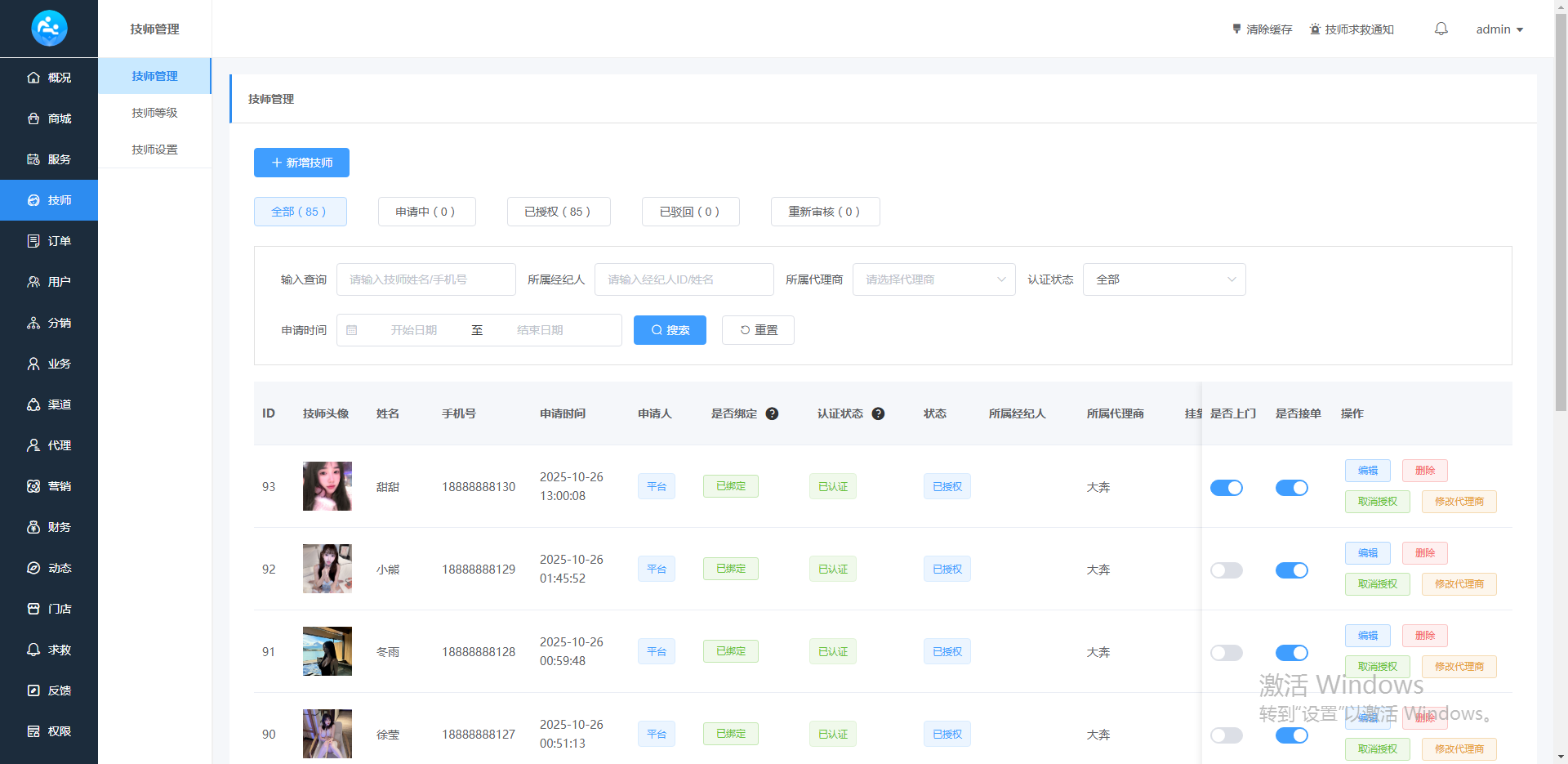Open the admin user menu
The width and height of the screenshot is (1568, 764).
(x=1499, y=29)
